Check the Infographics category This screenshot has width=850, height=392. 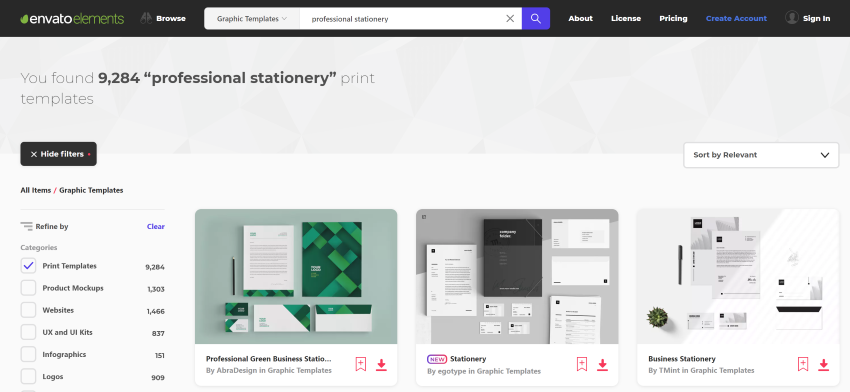(28, 355)
